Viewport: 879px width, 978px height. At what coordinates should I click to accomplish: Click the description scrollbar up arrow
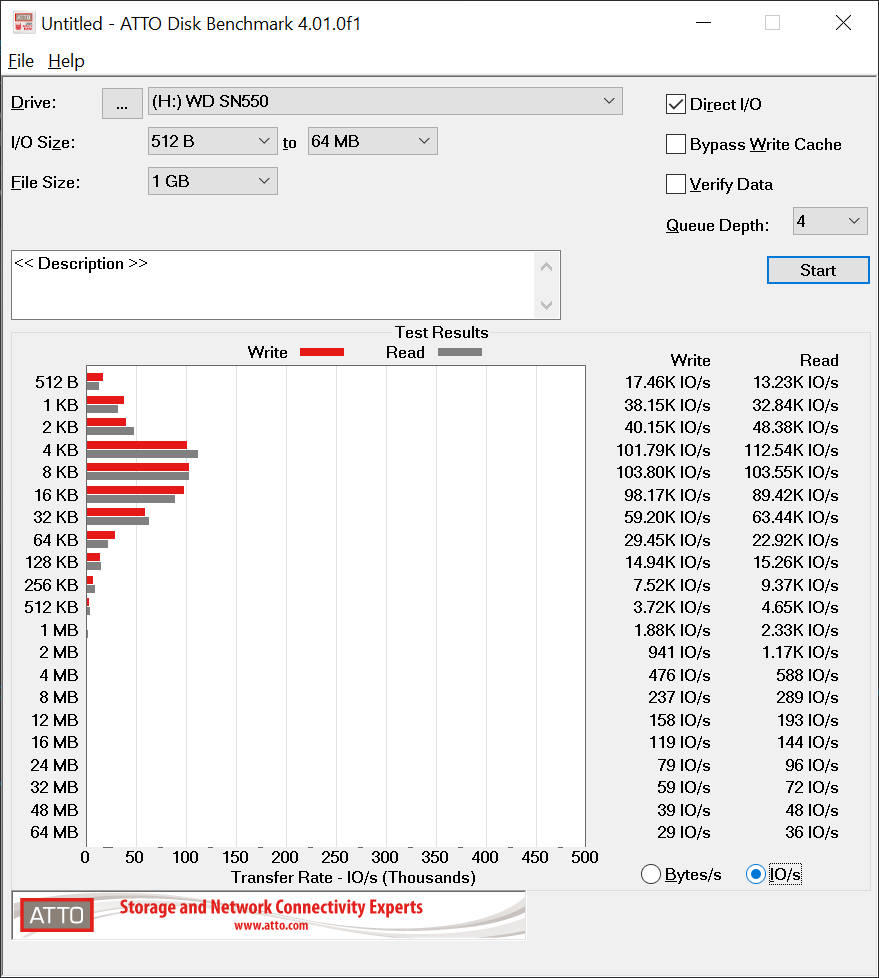coord(546,267)
